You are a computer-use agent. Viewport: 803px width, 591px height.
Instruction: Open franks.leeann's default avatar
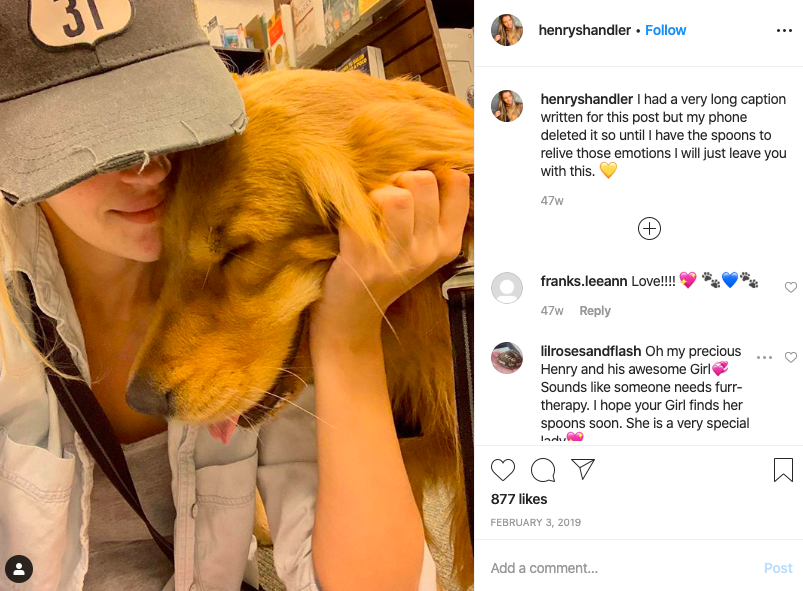pos(506,288)
